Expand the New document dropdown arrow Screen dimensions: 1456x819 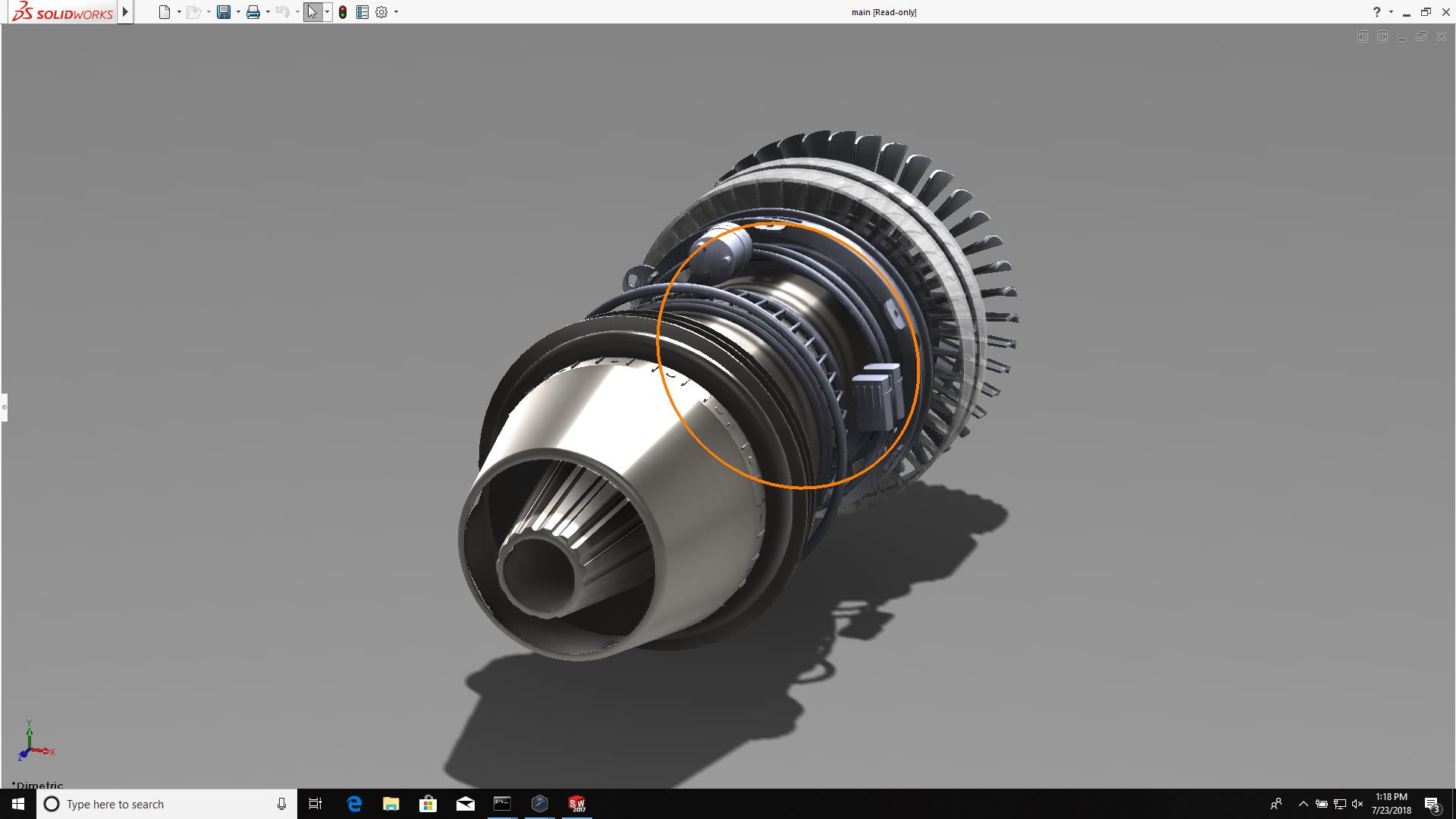[x=179, y=12]
